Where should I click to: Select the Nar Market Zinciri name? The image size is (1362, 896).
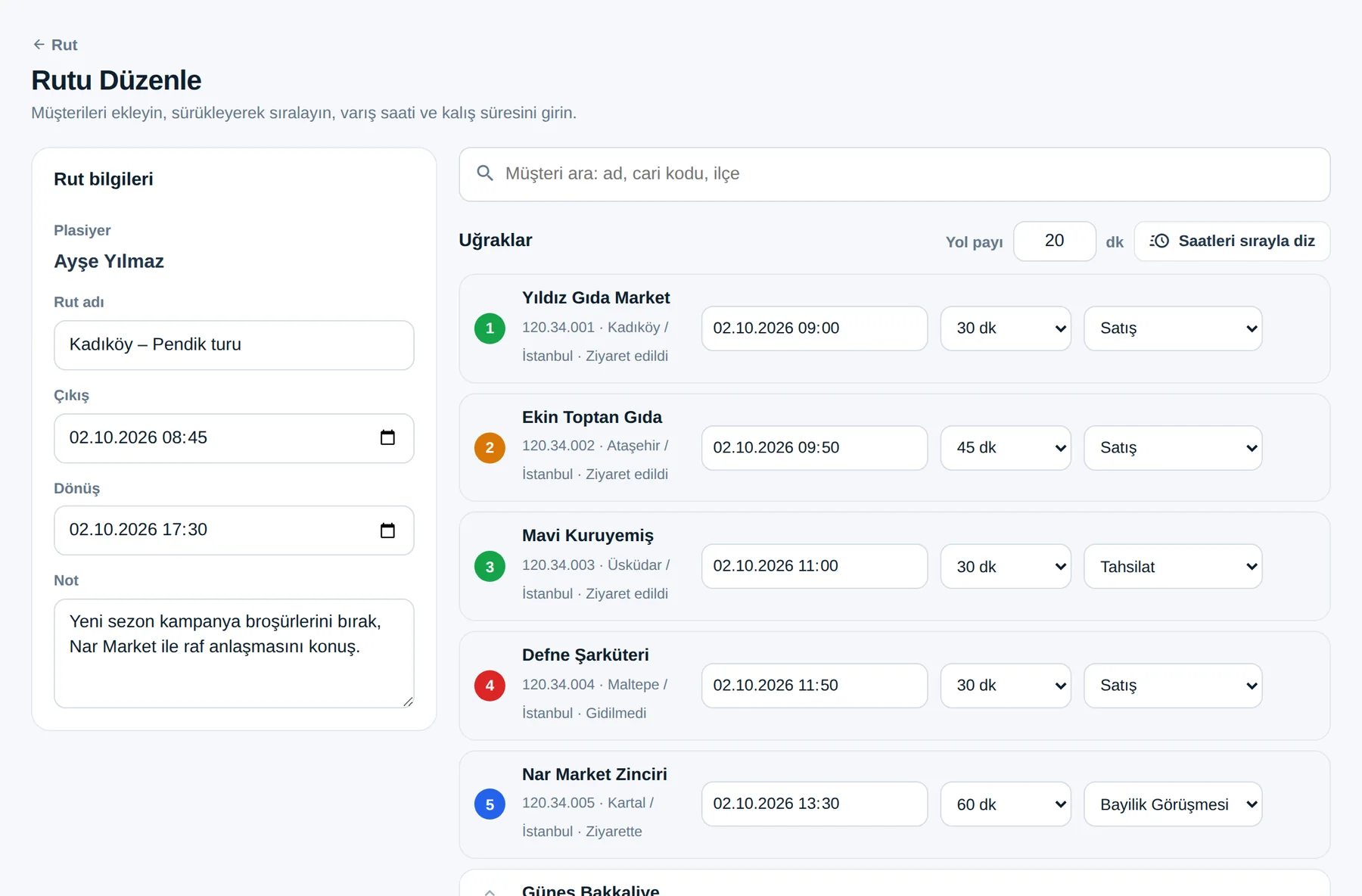595,775
